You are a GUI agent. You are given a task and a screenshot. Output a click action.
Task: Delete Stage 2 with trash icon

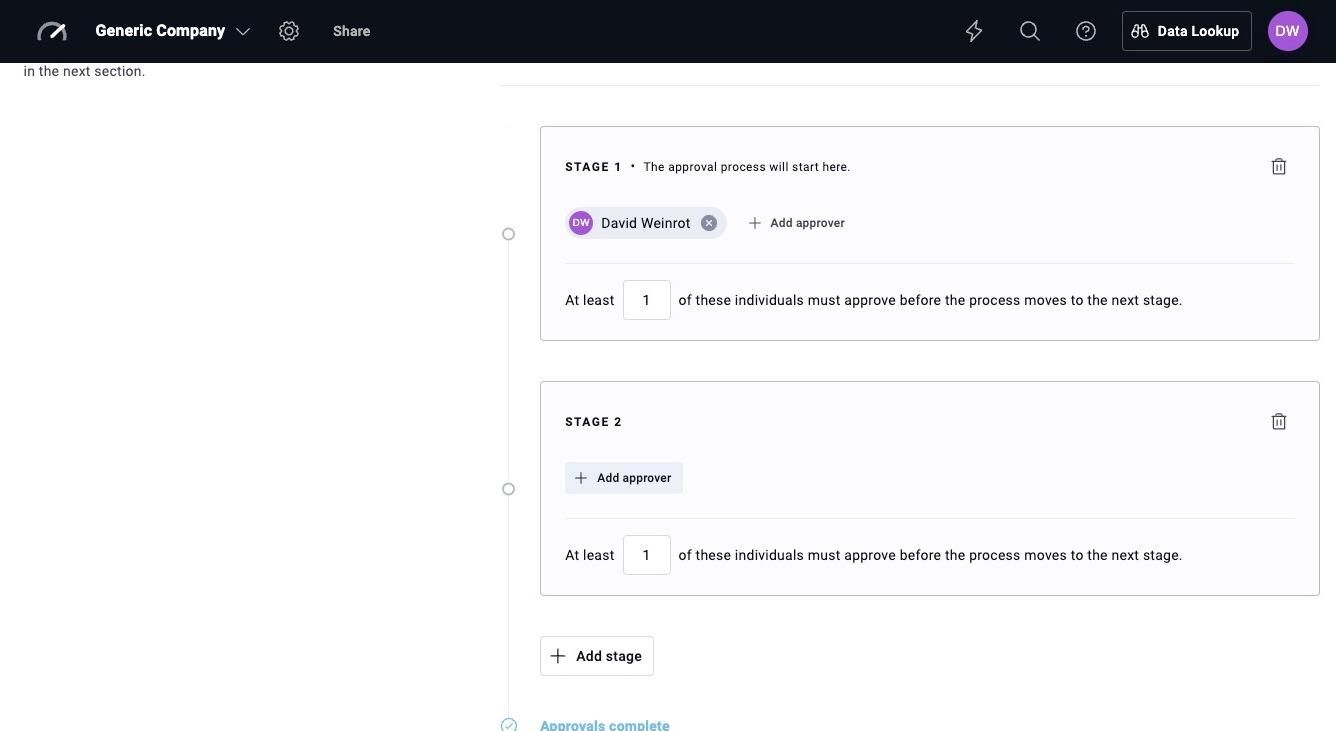pos(1279,422)
